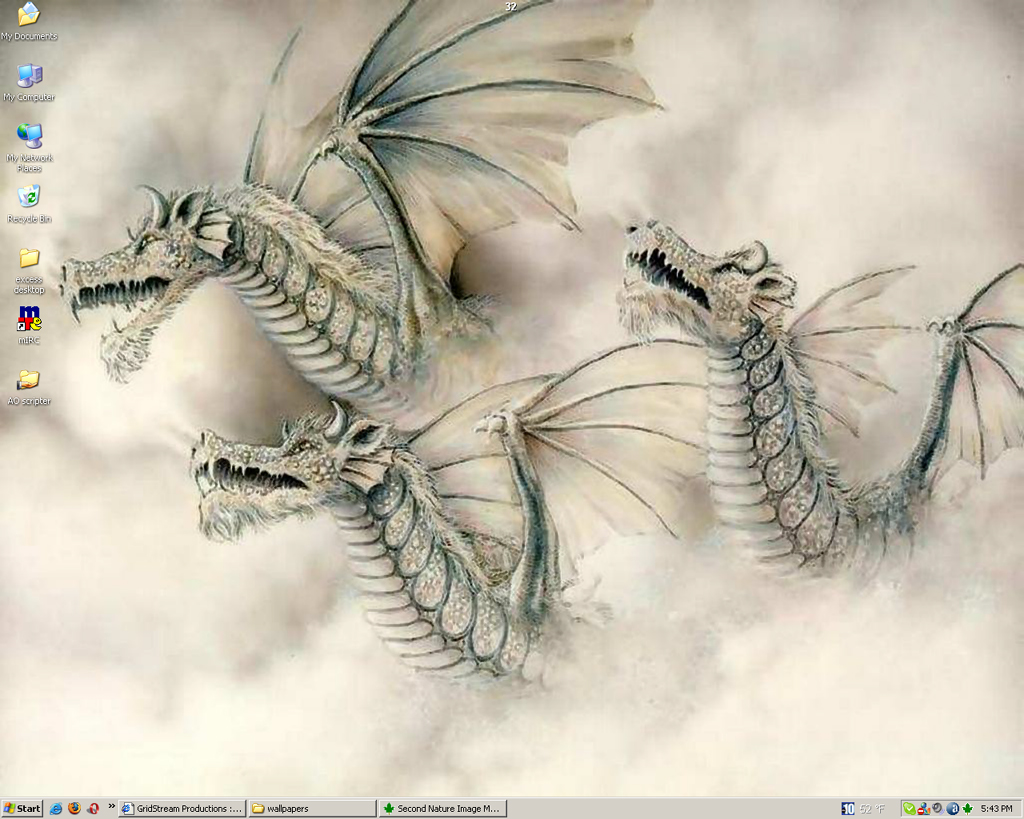Open the AO scripter folder
Screen dimensions: 1024x819
pyautogui.click(x=29, y=381)
